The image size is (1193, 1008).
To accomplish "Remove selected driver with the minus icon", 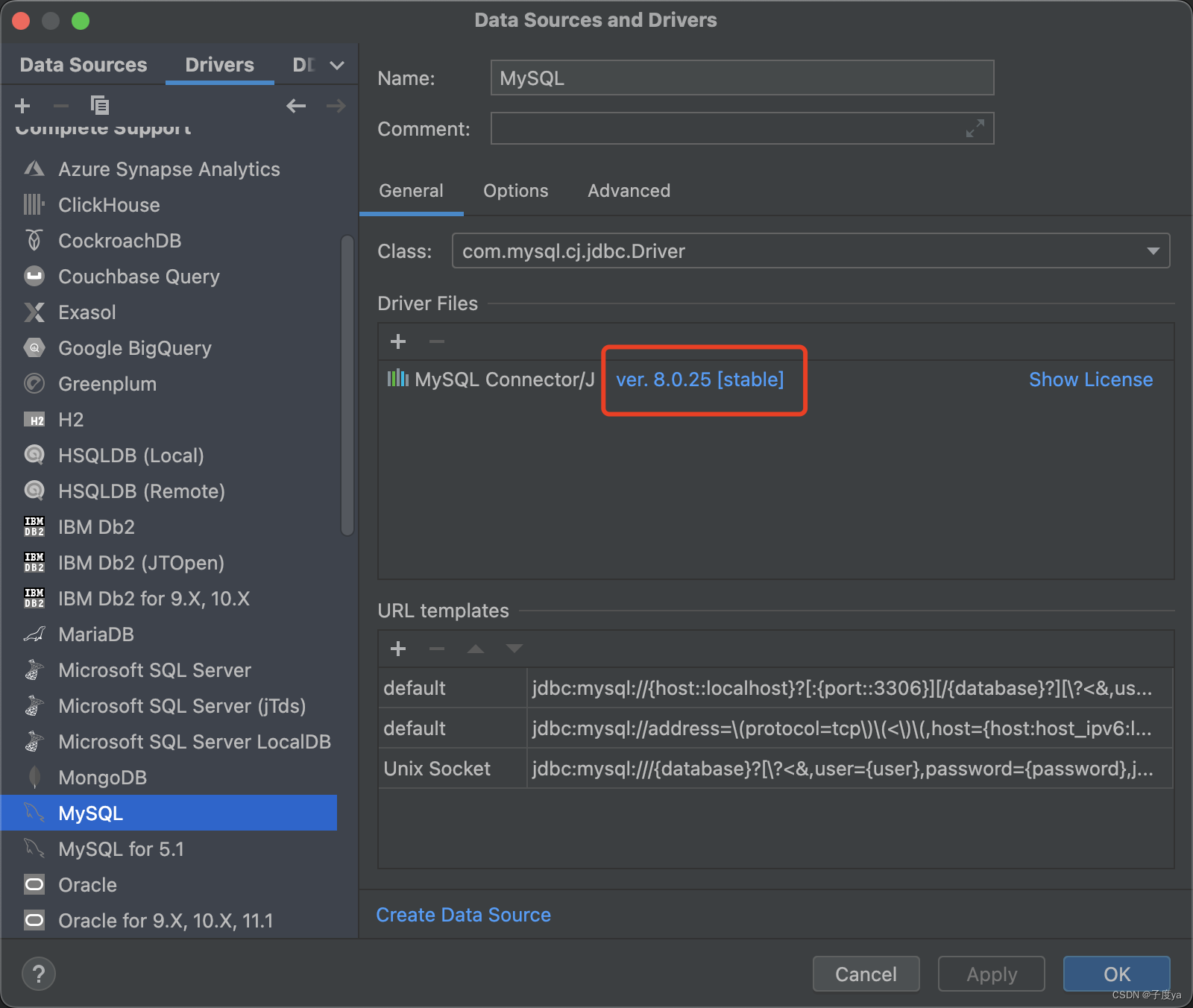I will point(61,105).
